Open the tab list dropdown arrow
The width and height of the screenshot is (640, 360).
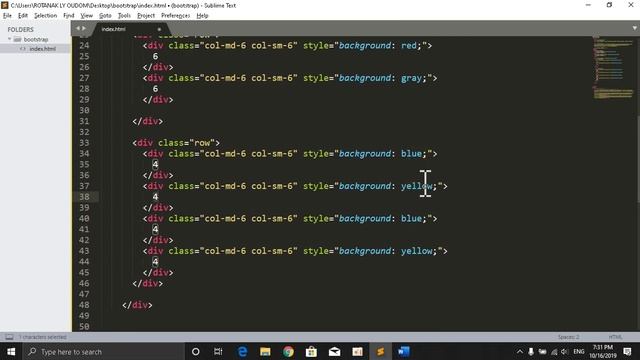[x=634, y=28]
